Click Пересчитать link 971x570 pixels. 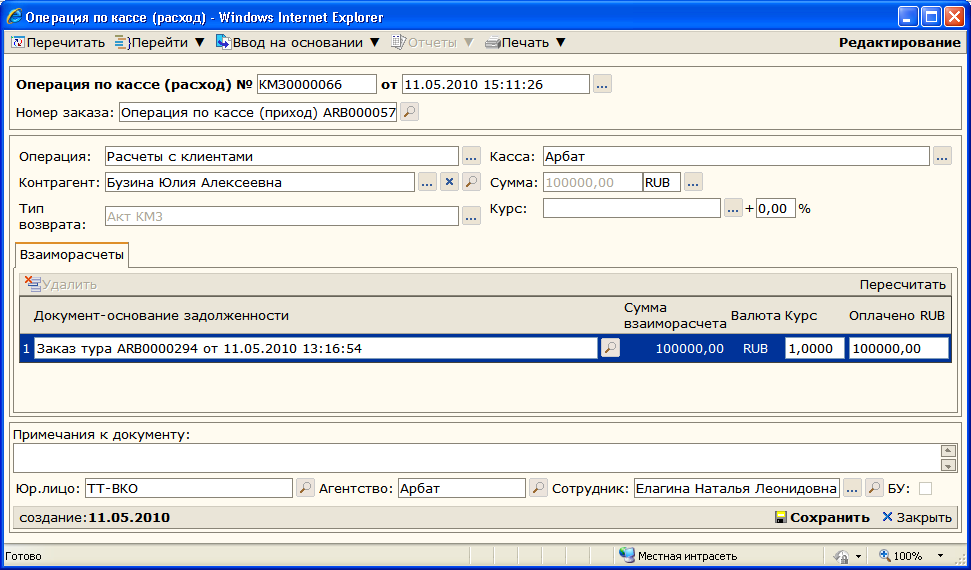pos(902,285)
